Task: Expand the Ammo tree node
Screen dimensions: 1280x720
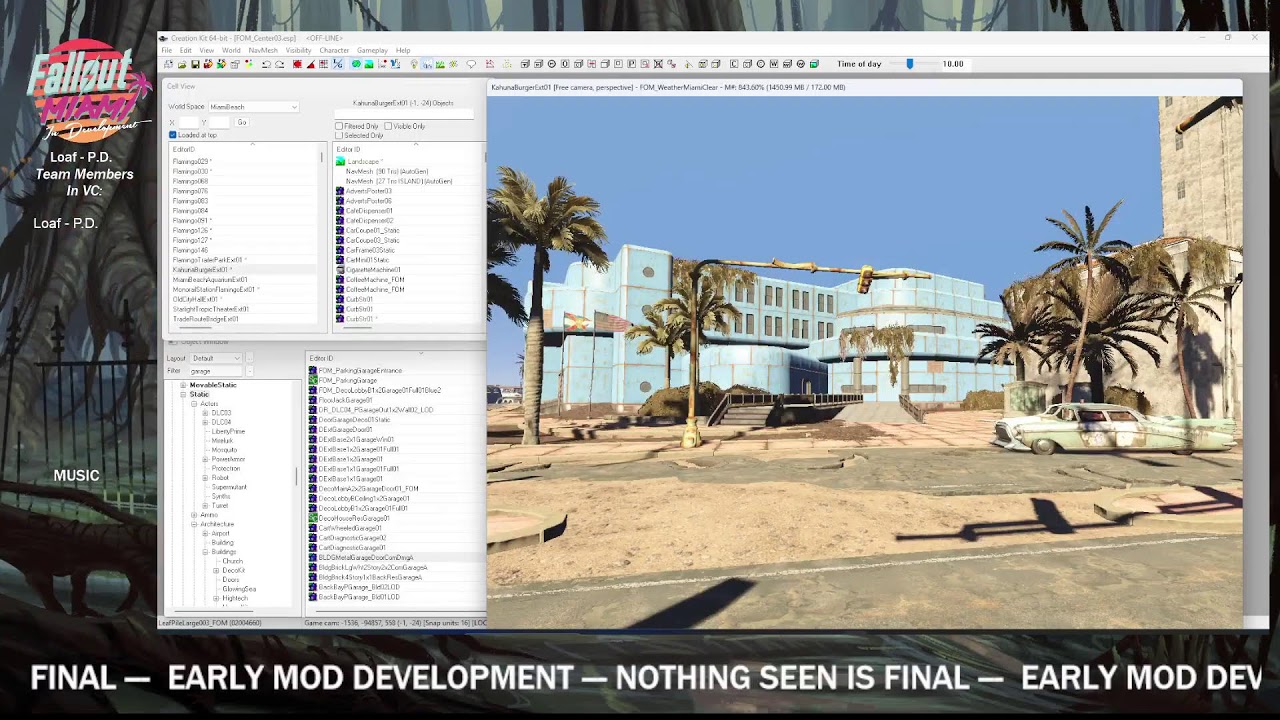Action: (x=194, y=515)
